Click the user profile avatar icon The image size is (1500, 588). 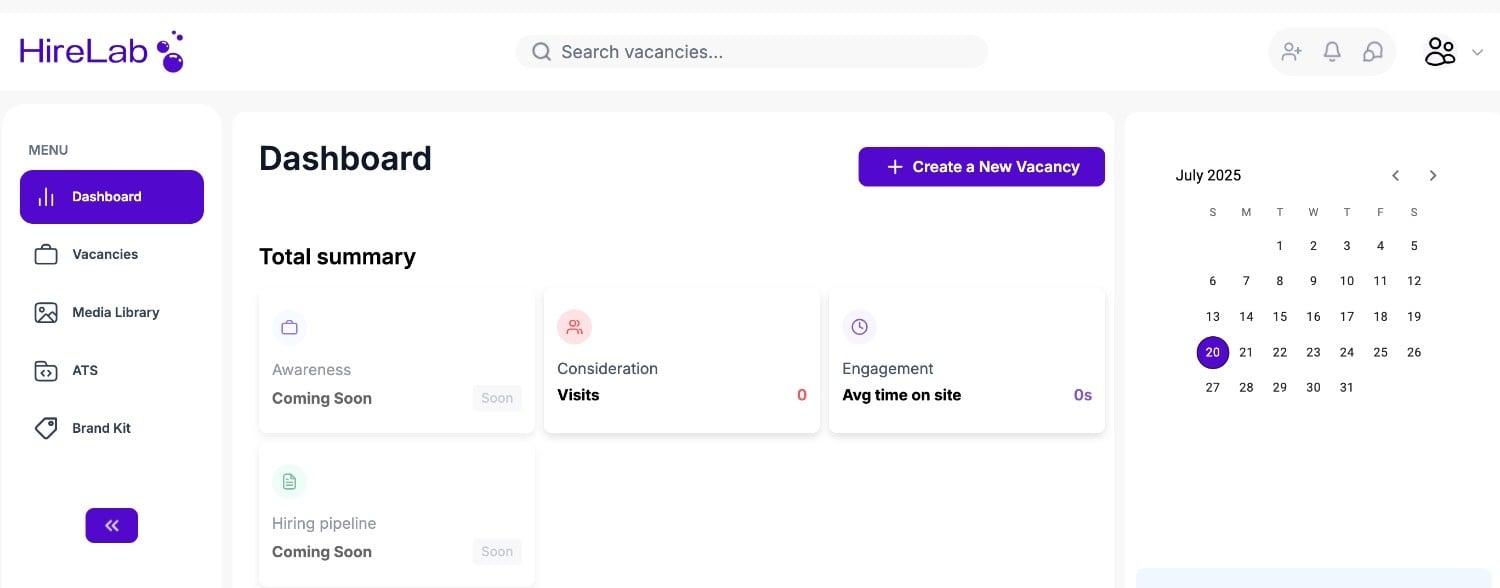[x=1440, y=52]
